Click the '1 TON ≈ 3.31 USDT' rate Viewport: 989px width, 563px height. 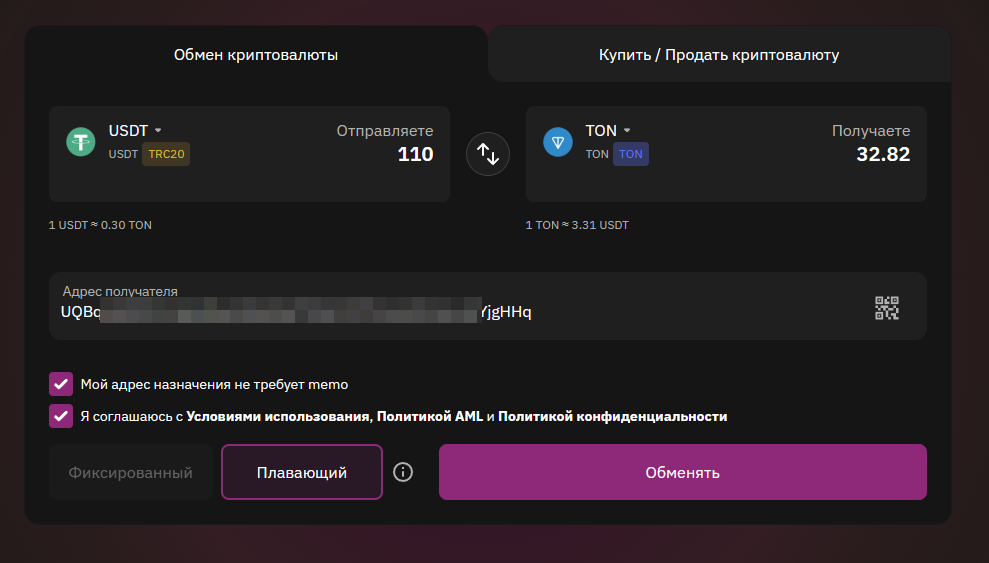click(x=577, y=225)
